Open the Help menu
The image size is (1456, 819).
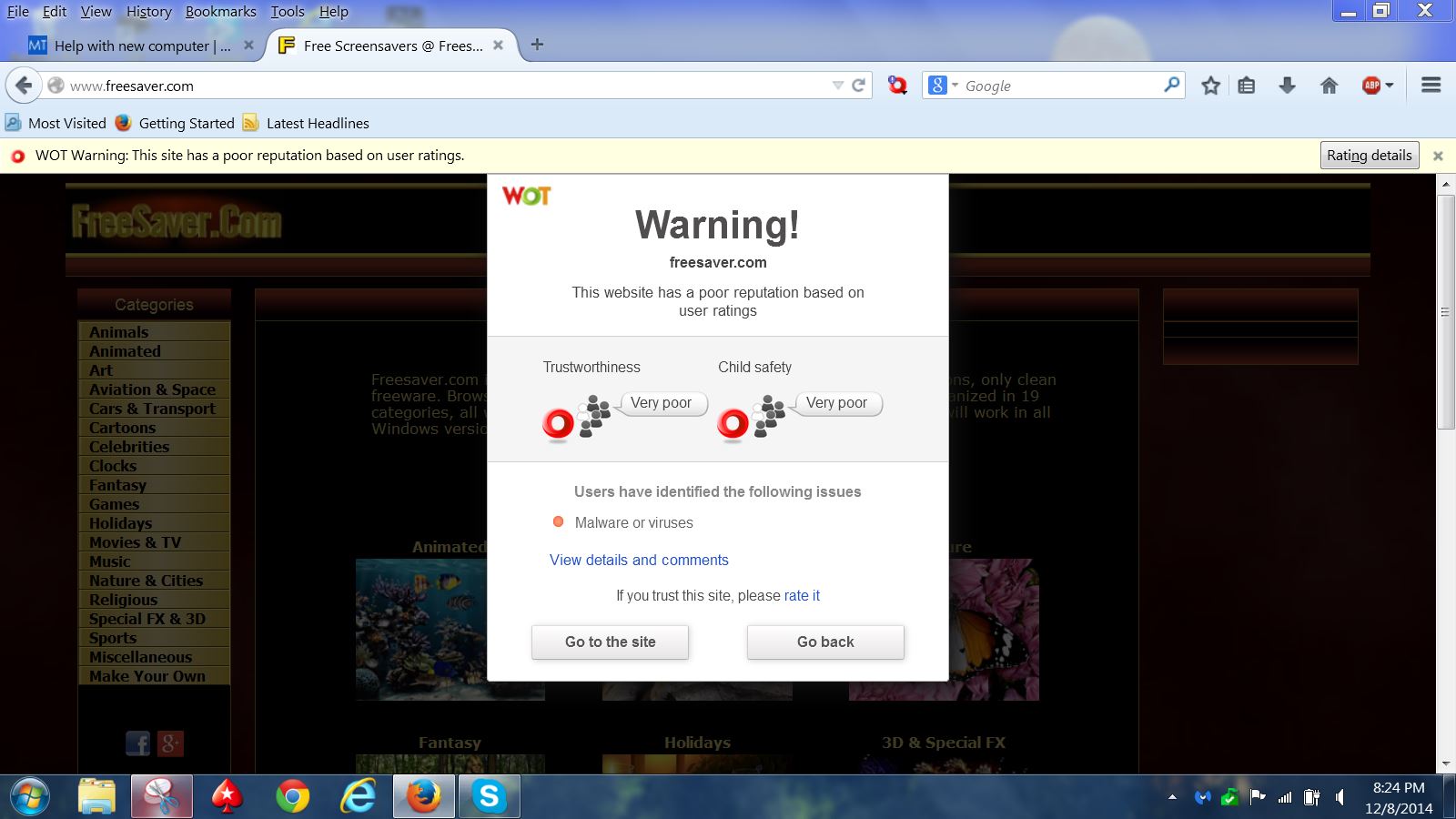point(334,12)
